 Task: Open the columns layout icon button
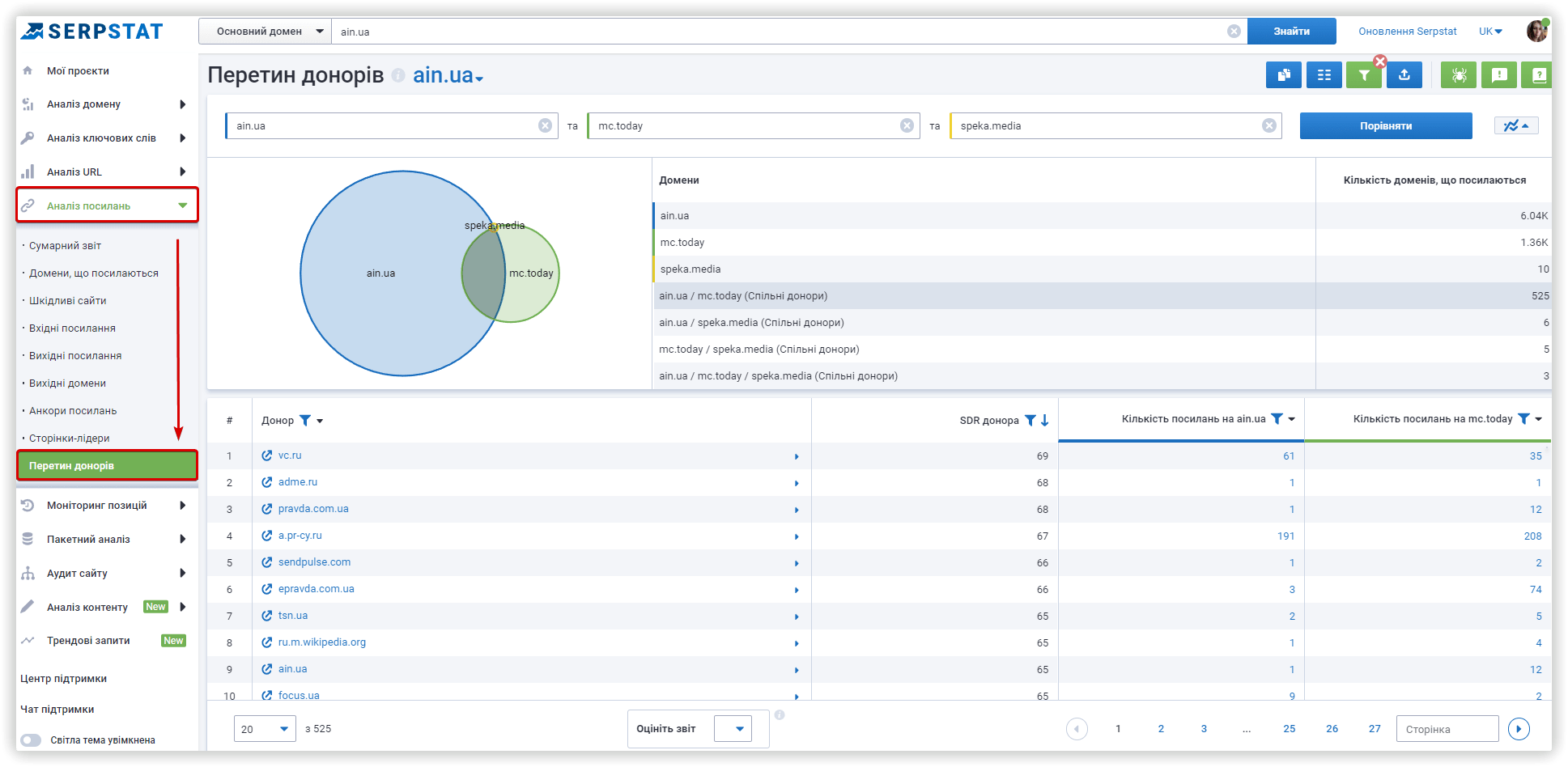pos(1324,75)
